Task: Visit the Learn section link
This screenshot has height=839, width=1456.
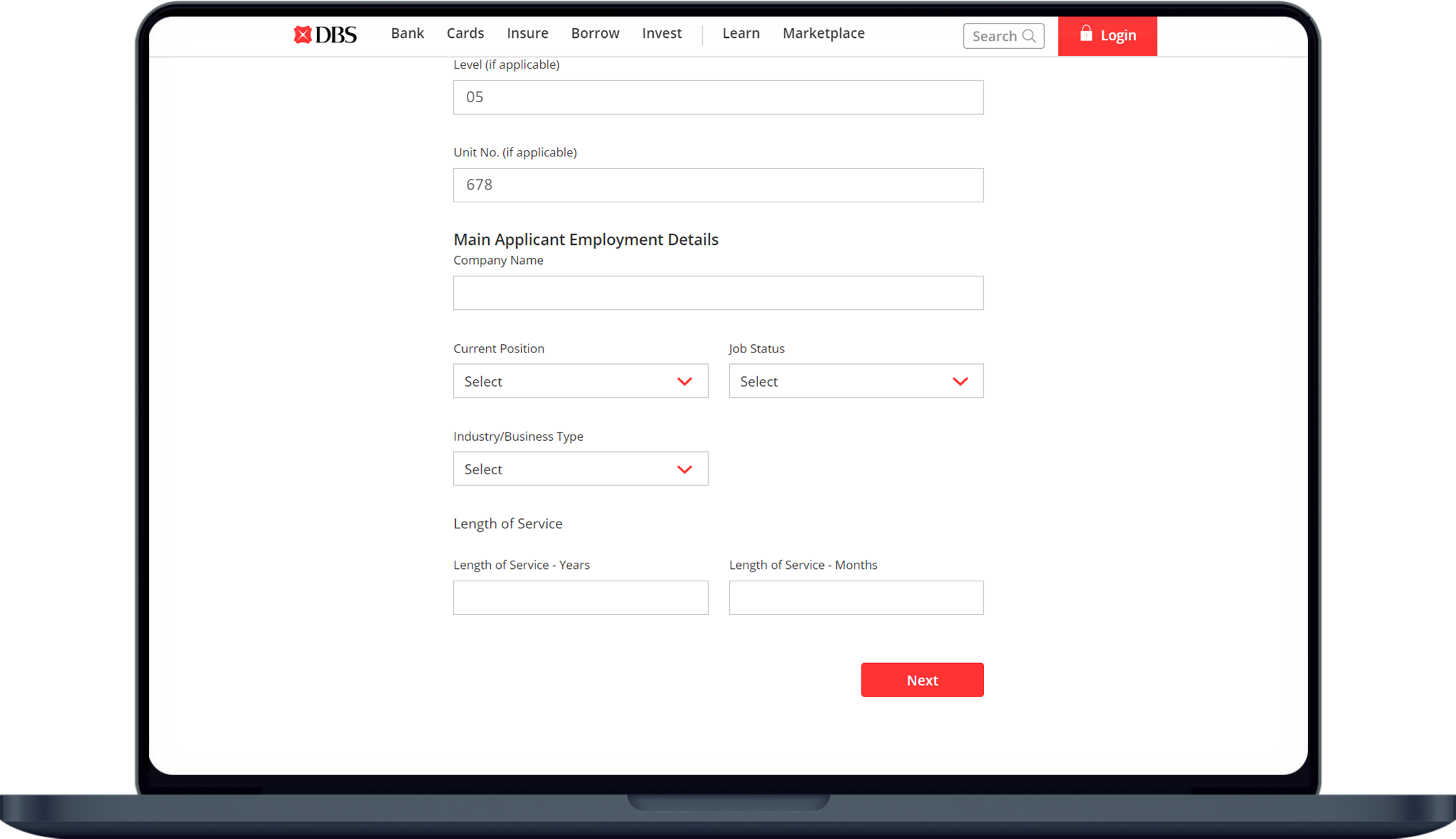Action: 741,34
